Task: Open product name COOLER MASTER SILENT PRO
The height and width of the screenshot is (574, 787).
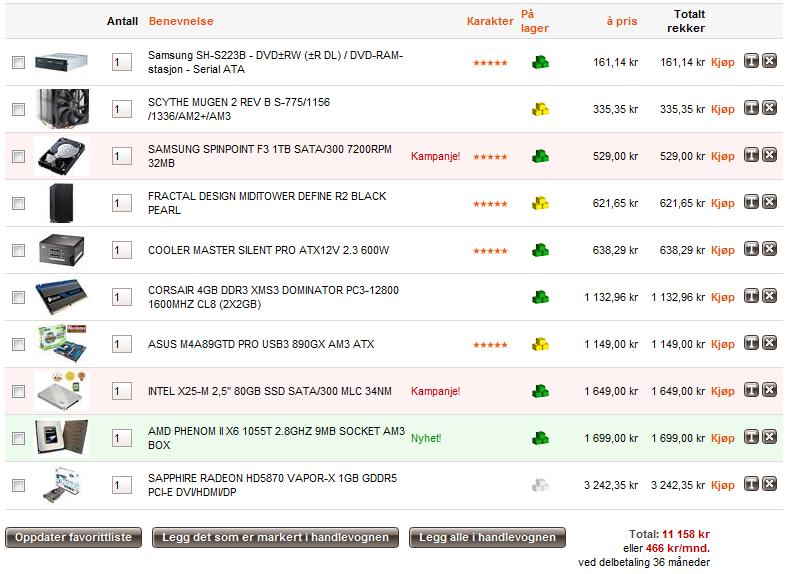Action: click(x=269, y=250)
